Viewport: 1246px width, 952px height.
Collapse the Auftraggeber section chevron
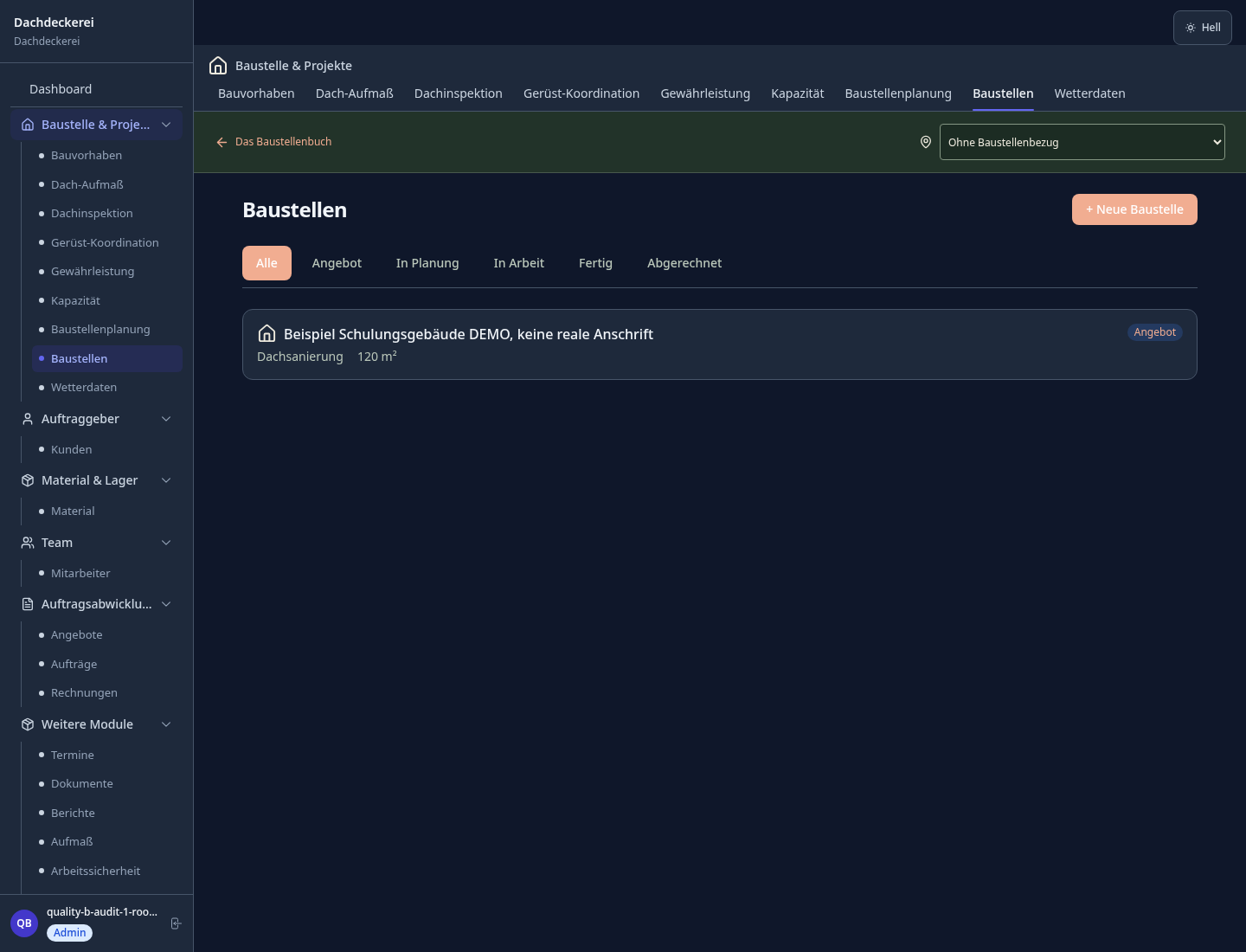click(166, 419)
